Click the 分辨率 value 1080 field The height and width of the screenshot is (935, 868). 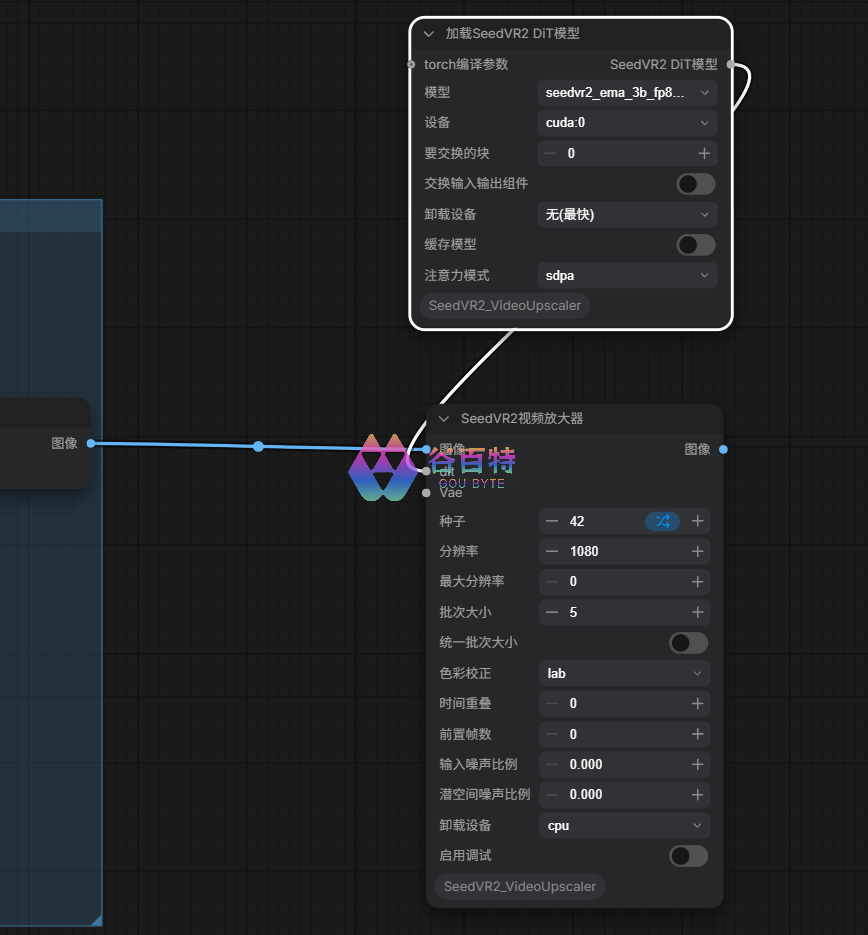[x=624, y=552]
